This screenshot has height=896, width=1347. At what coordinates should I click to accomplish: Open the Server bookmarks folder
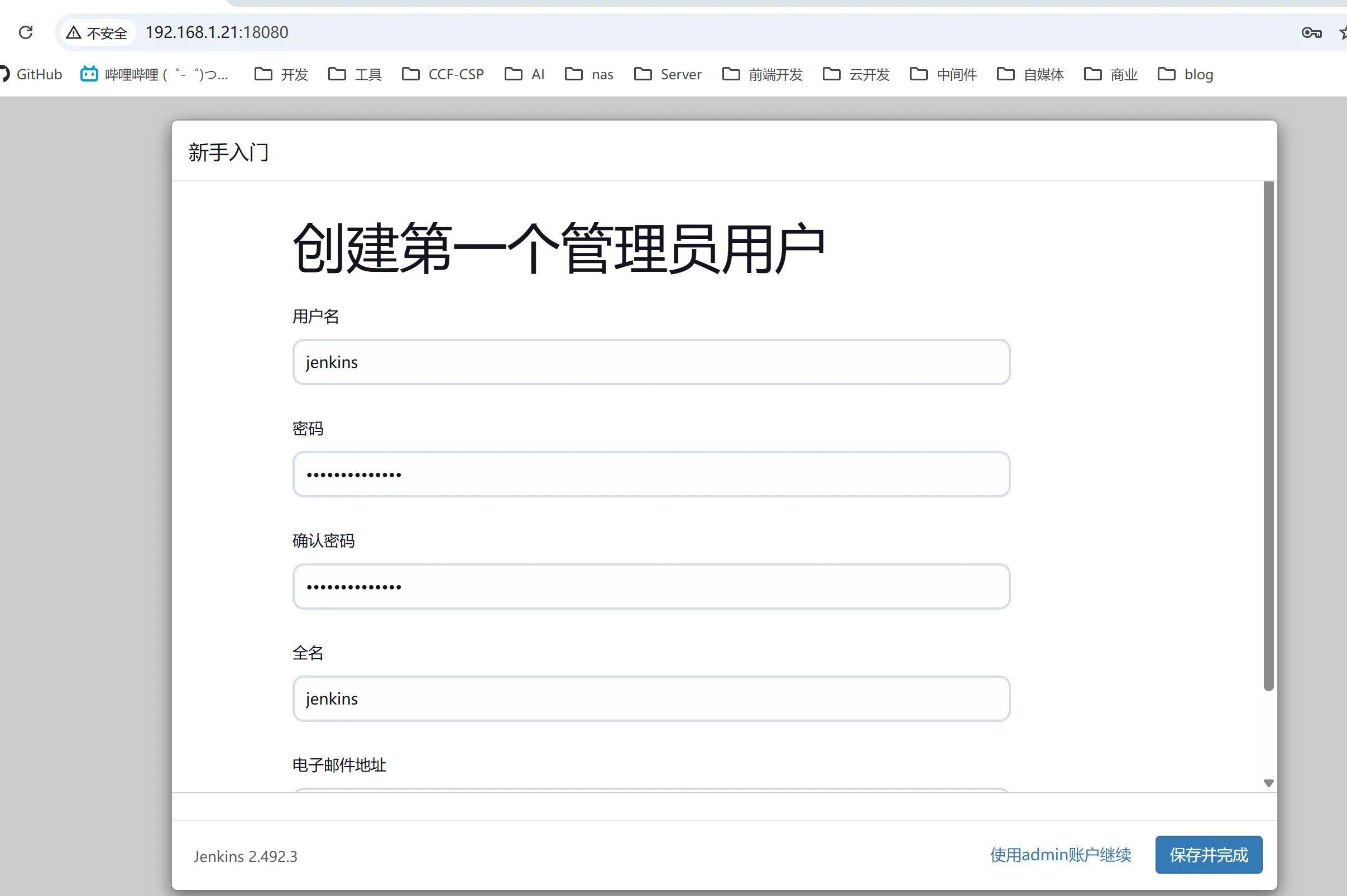click(x=667, y=74)
